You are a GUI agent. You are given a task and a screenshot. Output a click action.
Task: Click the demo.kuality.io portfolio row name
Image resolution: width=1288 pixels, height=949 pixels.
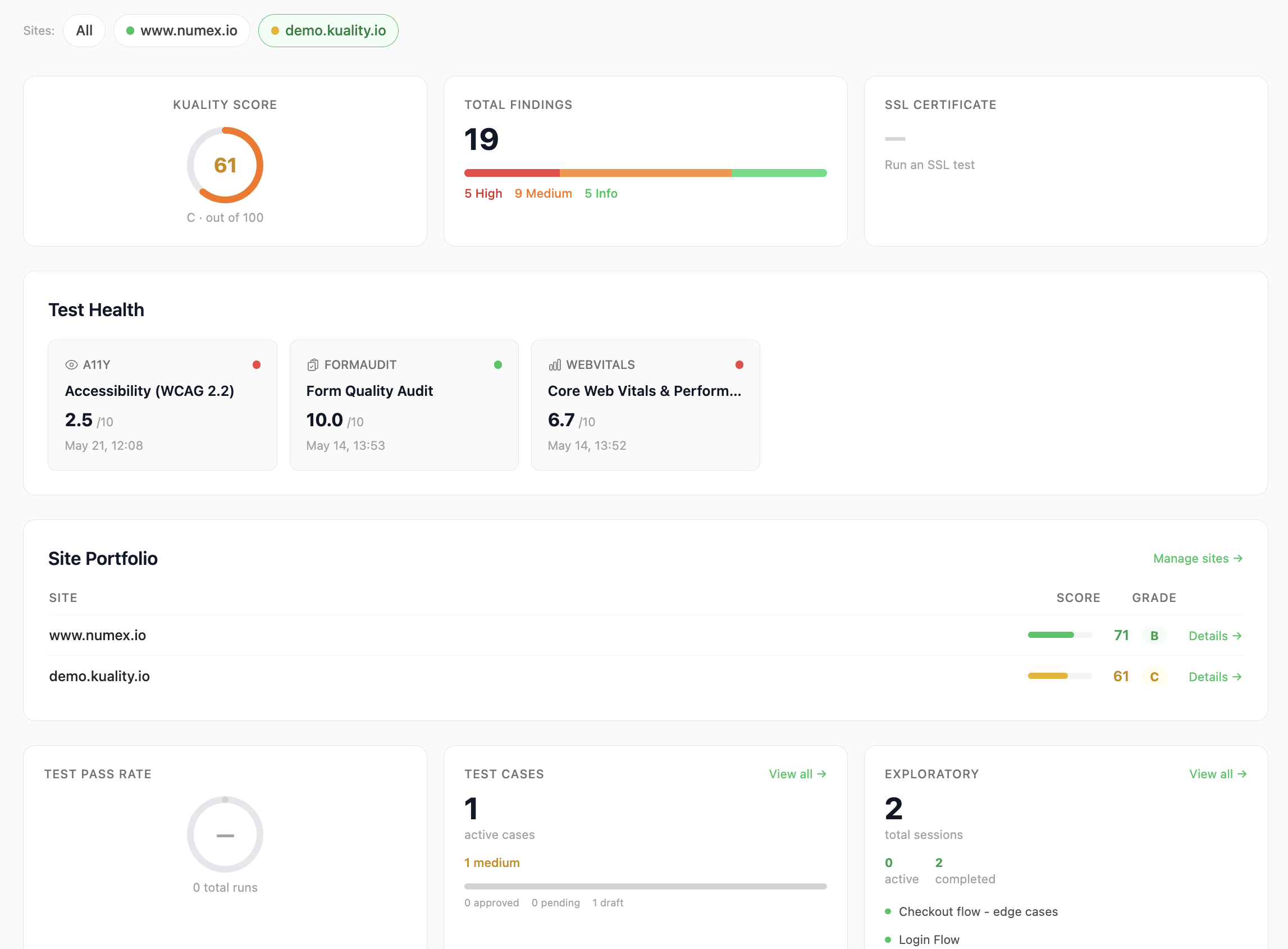point(99,676)
